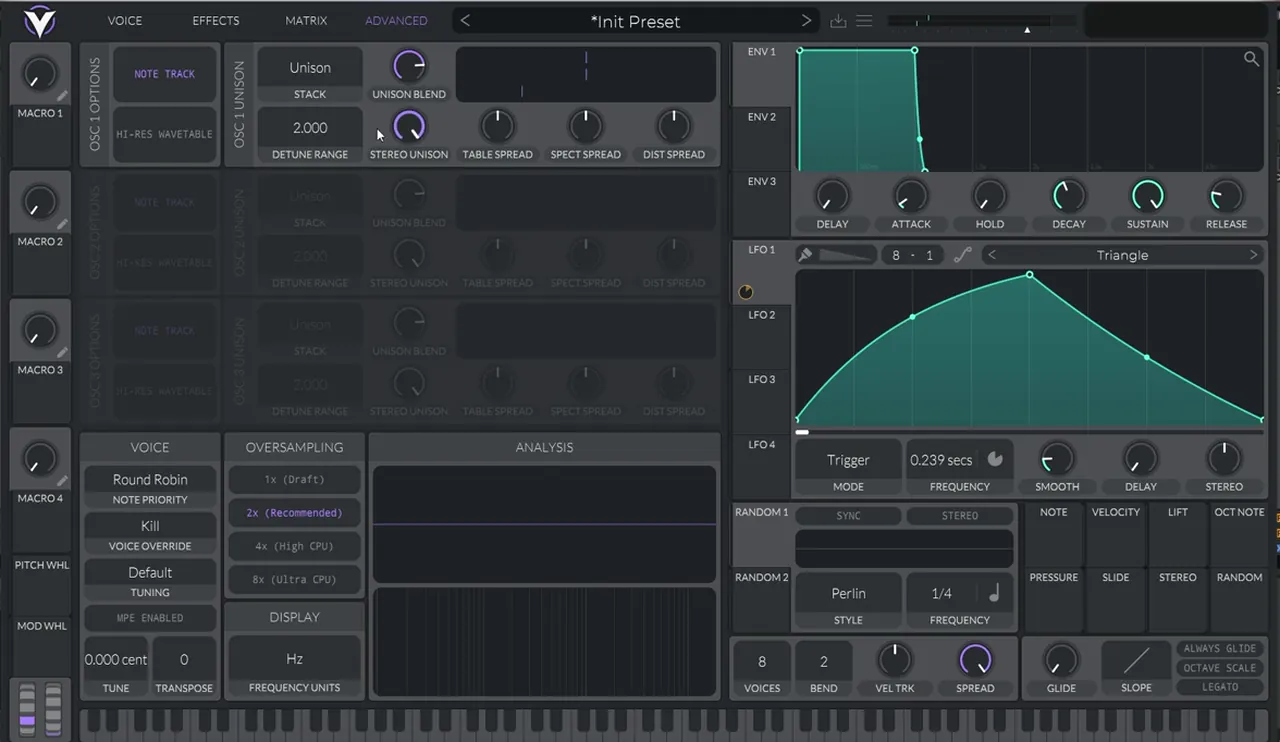This screenshot has width=1280, height=742.
Task: Switch to the Effects tab
Action: 216,21
